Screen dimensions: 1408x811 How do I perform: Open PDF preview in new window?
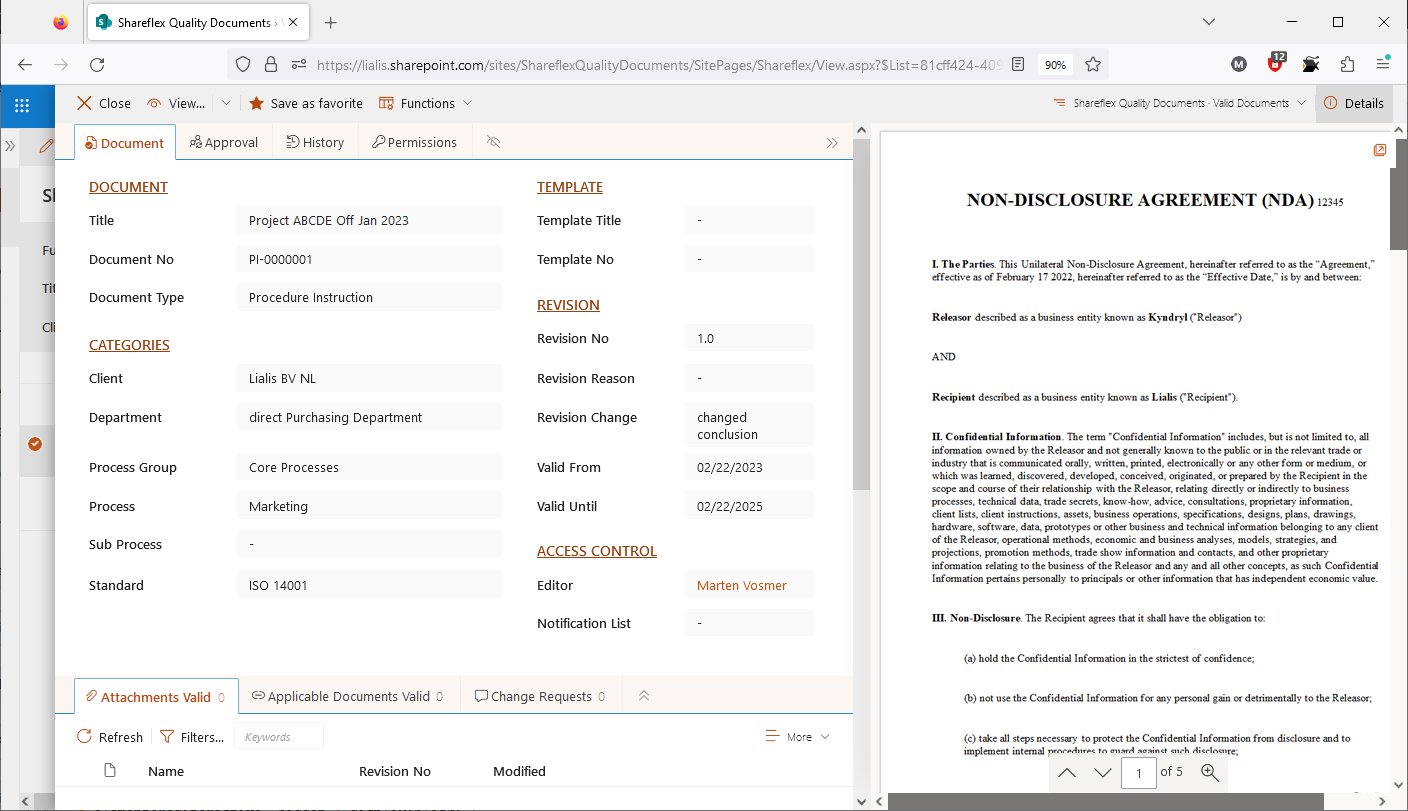pos(1379,150)
